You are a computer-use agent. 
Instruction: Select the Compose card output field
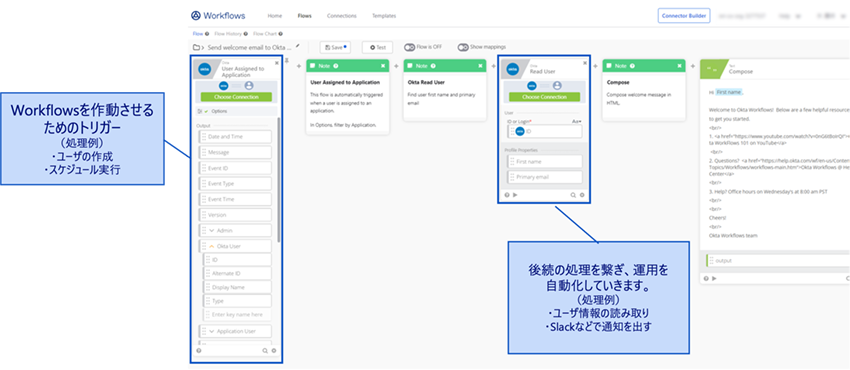tap(778, 261)
